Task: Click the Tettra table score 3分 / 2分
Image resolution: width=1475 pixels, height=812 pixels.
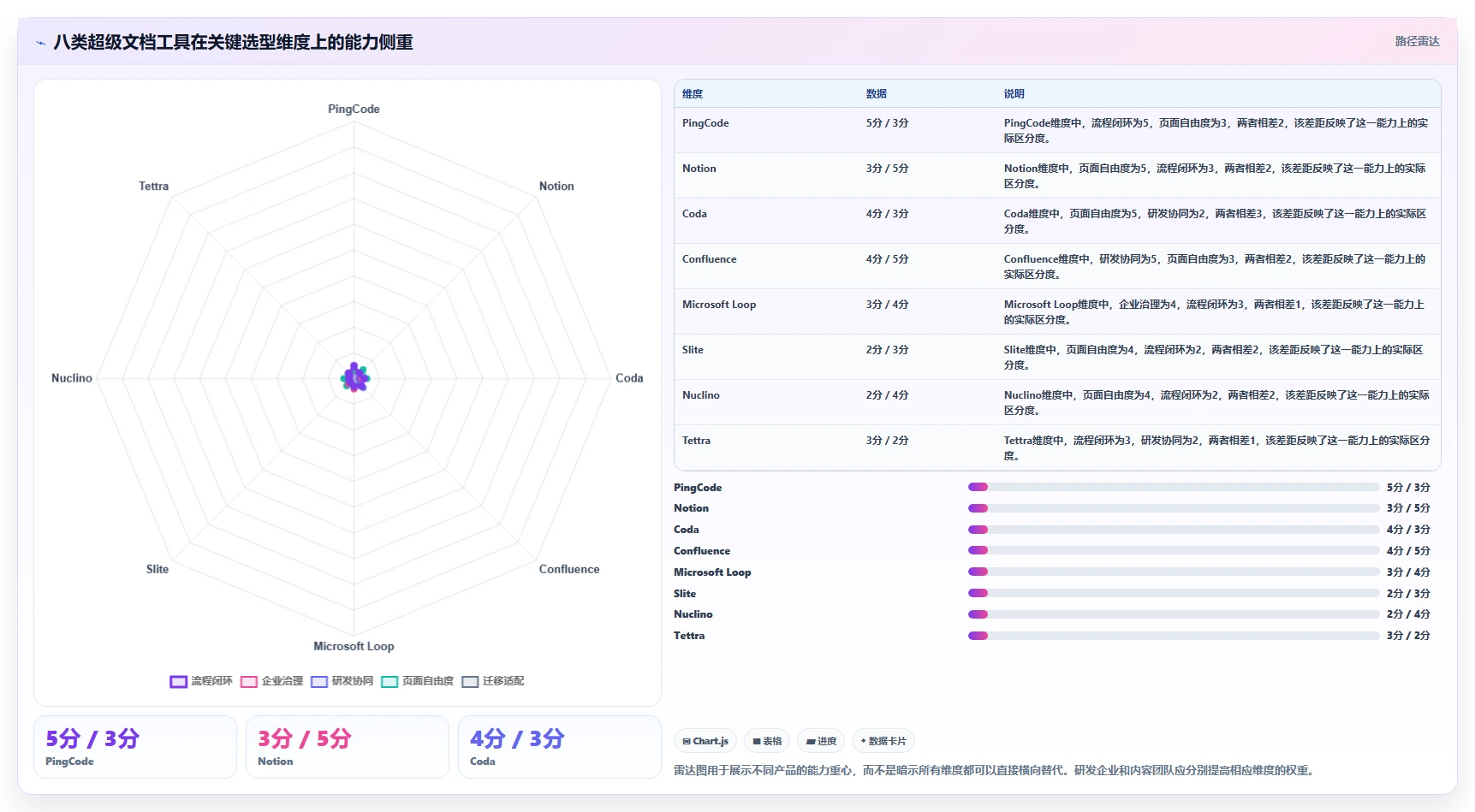Action: (887, 441)
